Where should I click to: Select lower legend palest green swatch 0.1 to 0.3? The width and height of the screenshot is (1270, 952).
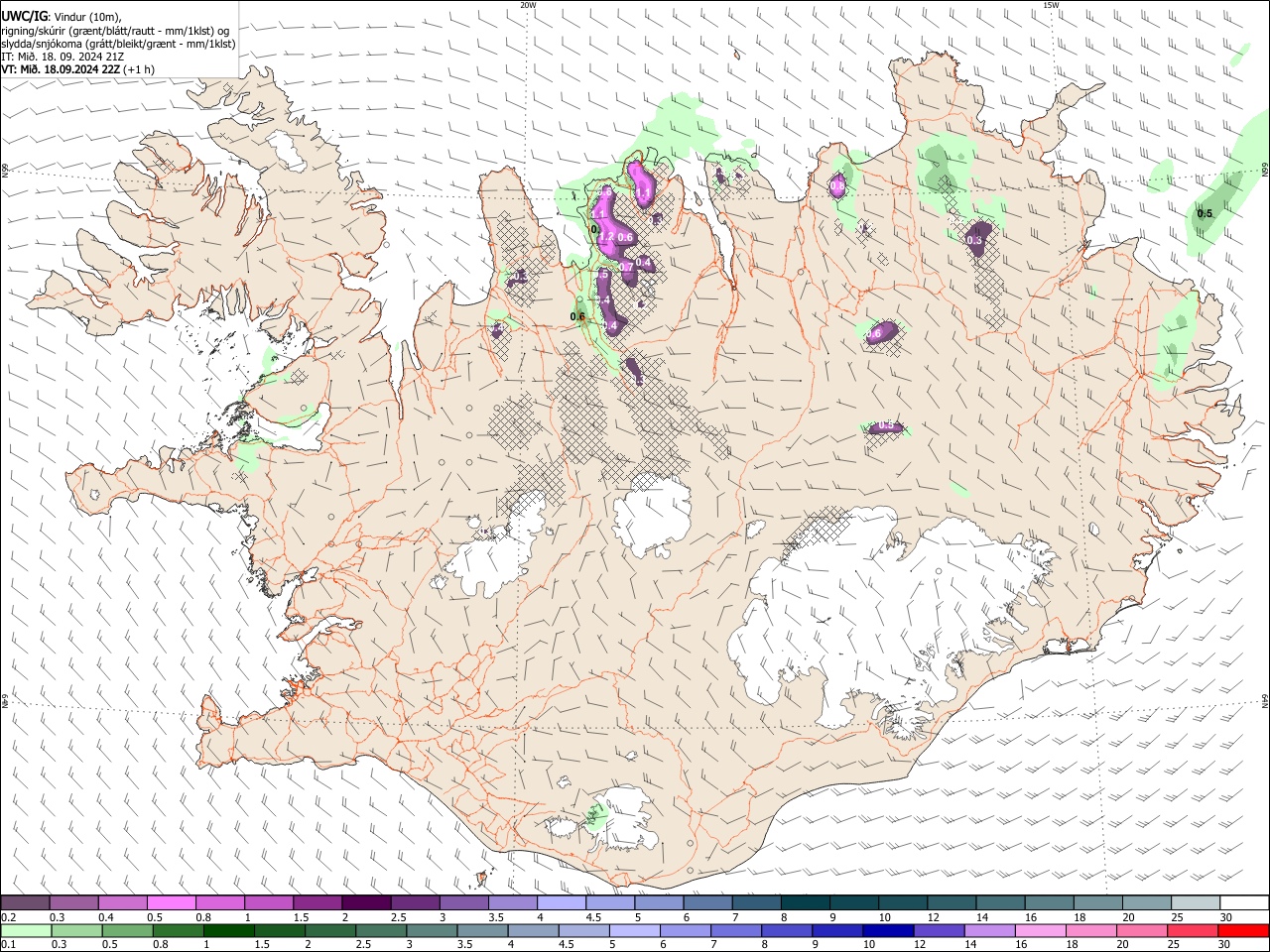click(x=26, y=930)
